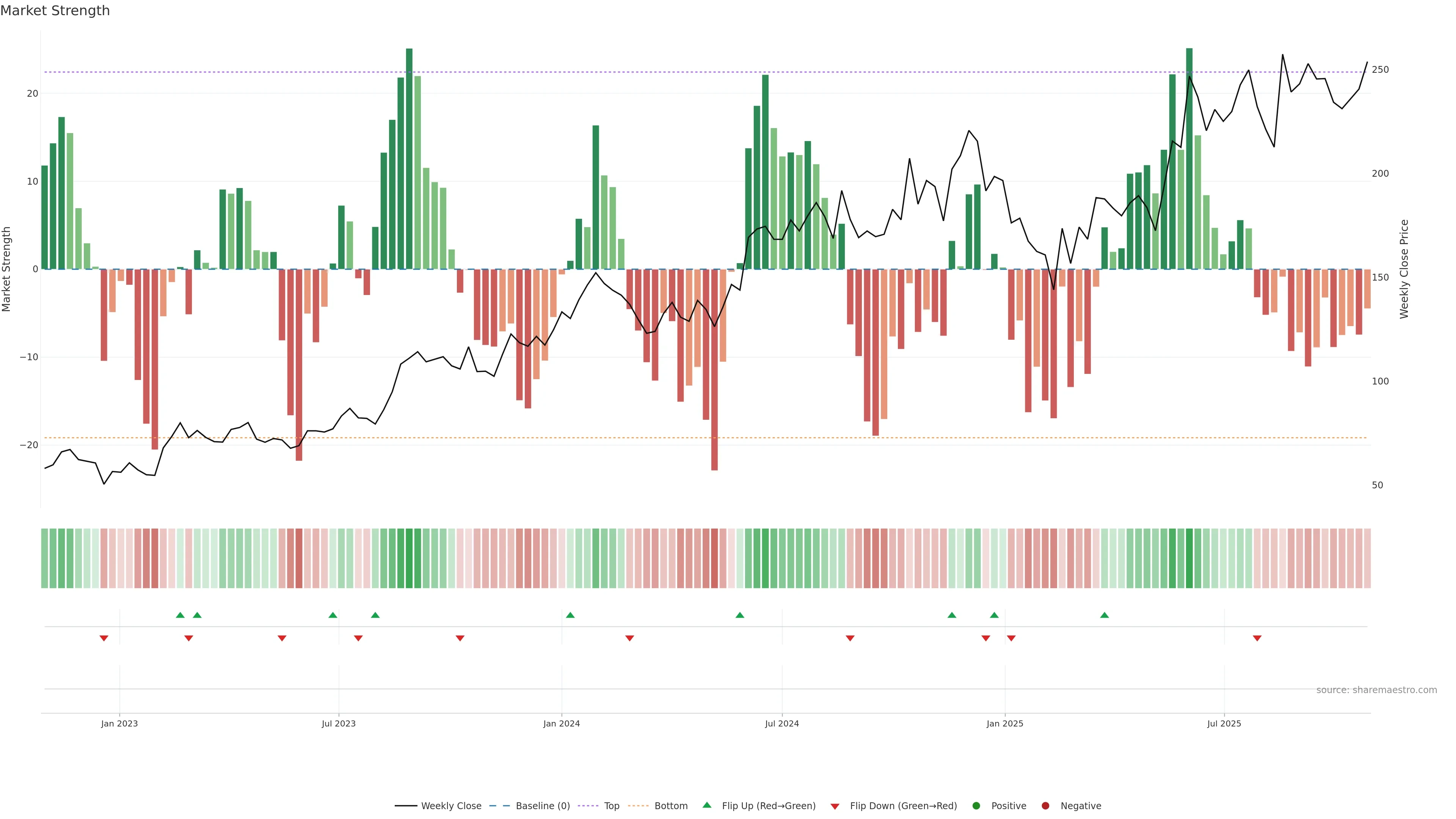The width and height of the screenshot is (1456, 819).
Task: Click Flip Up green triangle legend icon
Action: 706,805
